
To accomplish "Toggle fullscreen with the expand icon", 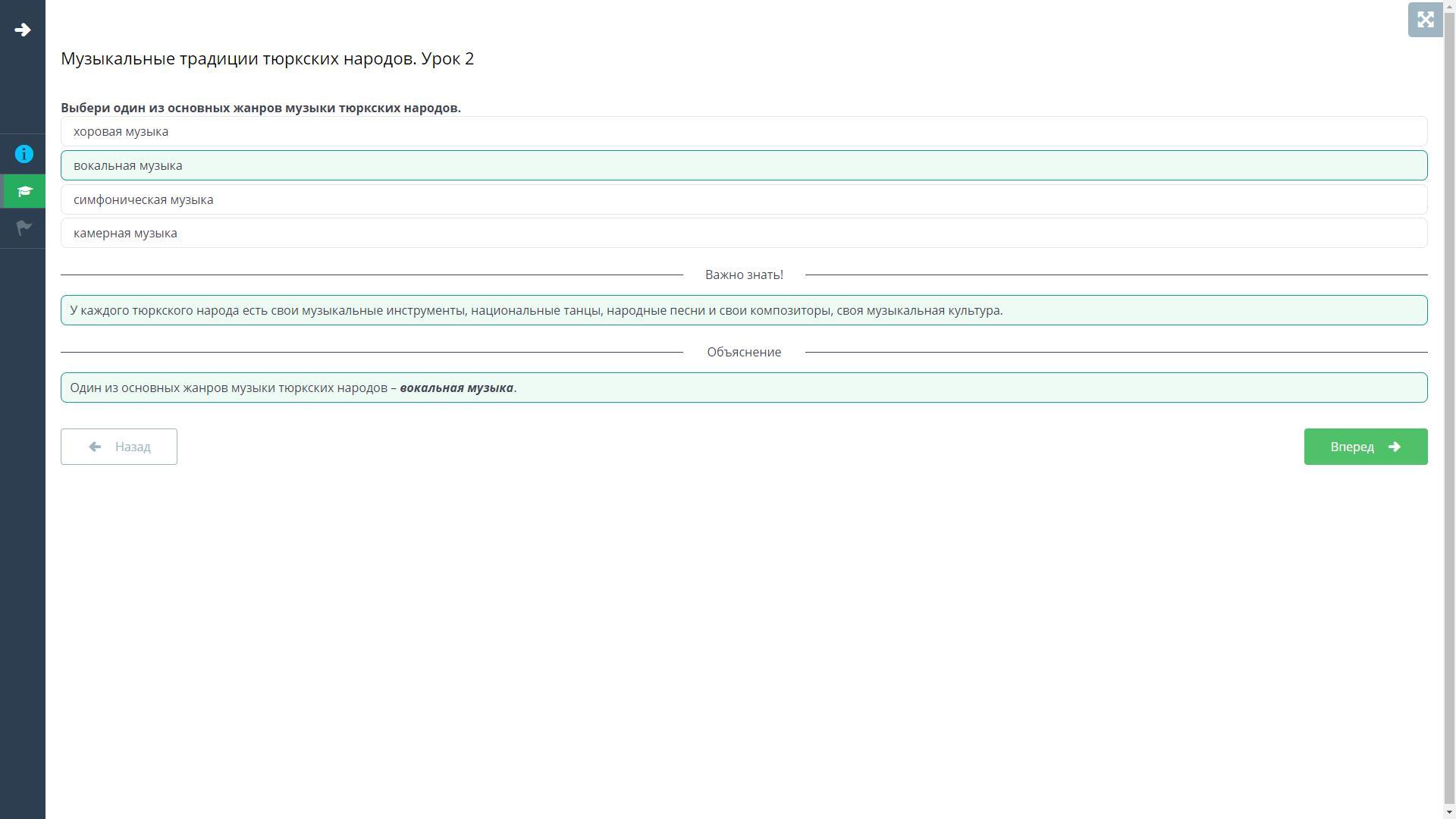I will (x=1425, y=20).
